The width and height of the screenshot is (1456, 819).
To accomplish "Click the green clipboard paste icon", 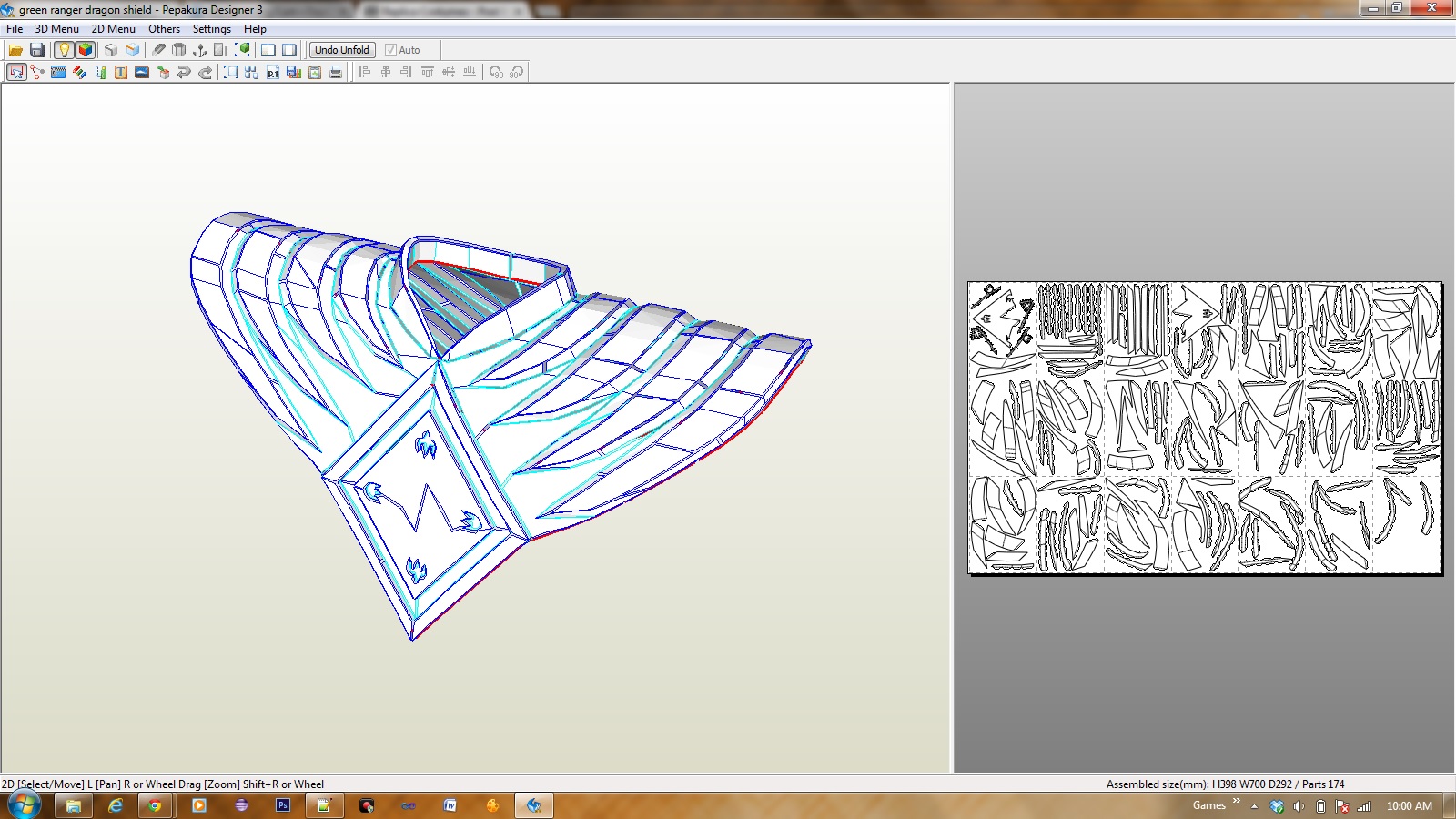I will point(315,72).
